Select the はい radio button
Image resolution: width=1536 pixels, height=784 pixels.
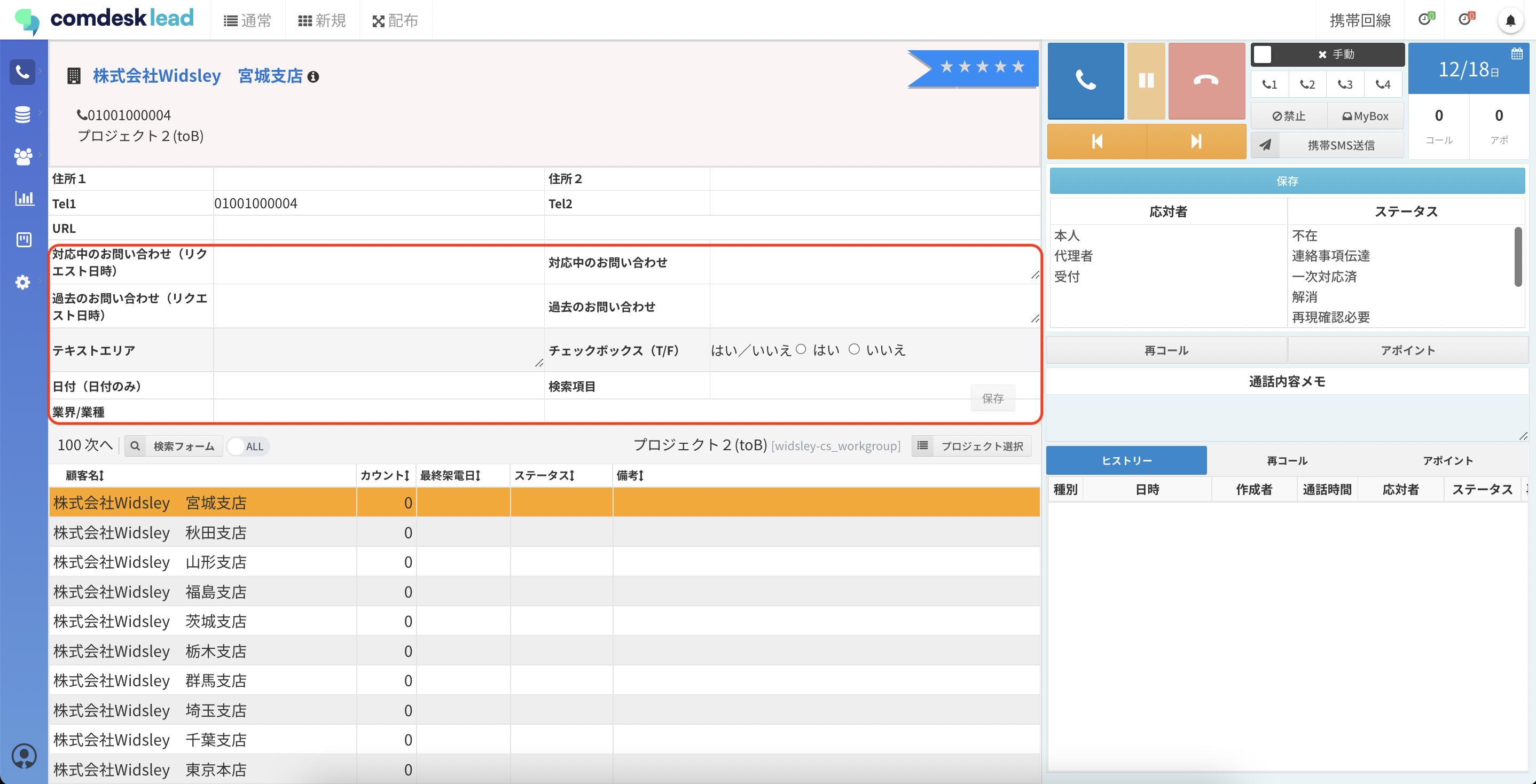click(801, 349)
